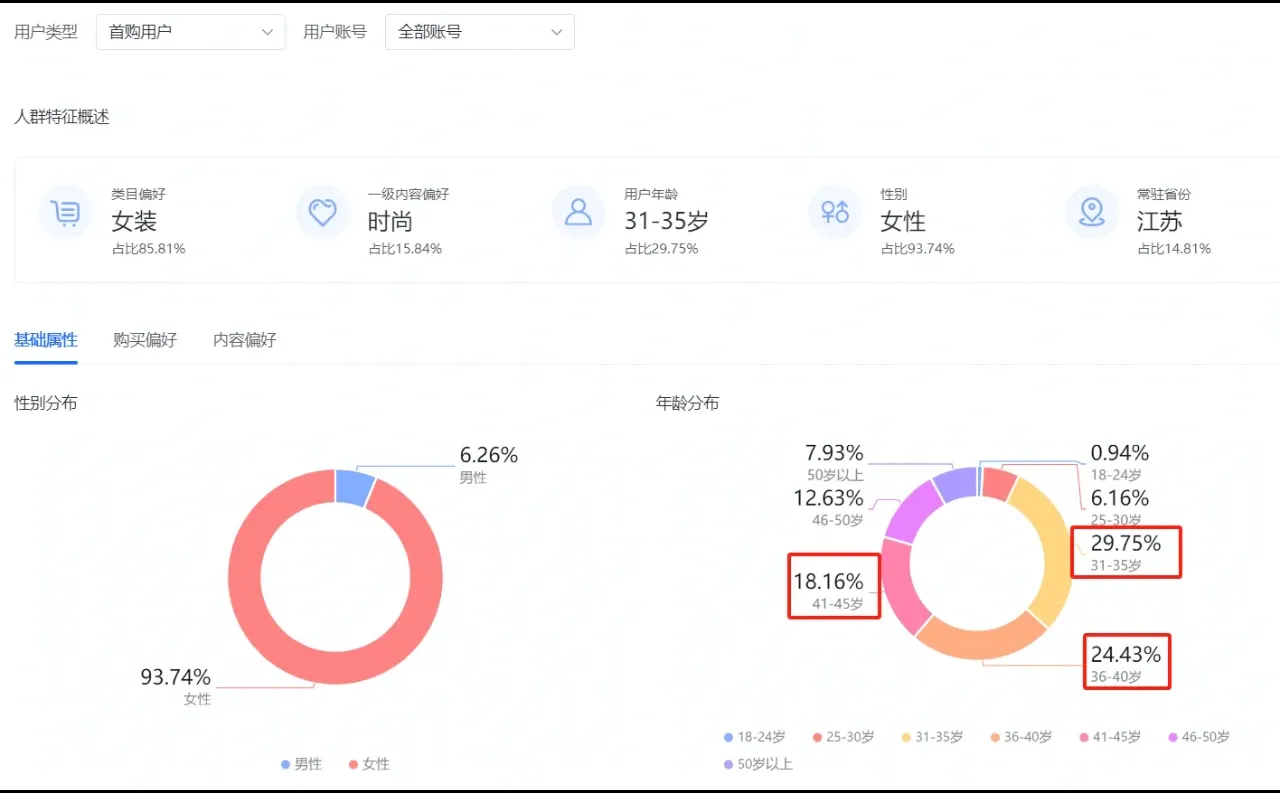Click the heart icon on 一级内容偏好 card
This screenshot has height=793, width=1280.
pos(322,212)
